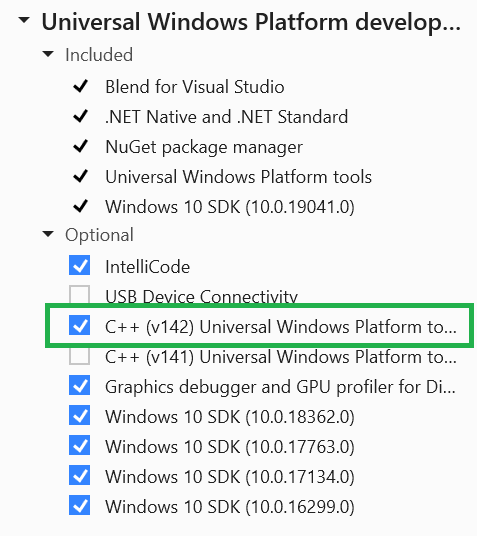Screen dimensions: 477x536
Task: Collapse the Universal Windows Platform development section
Action: pos(24,21)
